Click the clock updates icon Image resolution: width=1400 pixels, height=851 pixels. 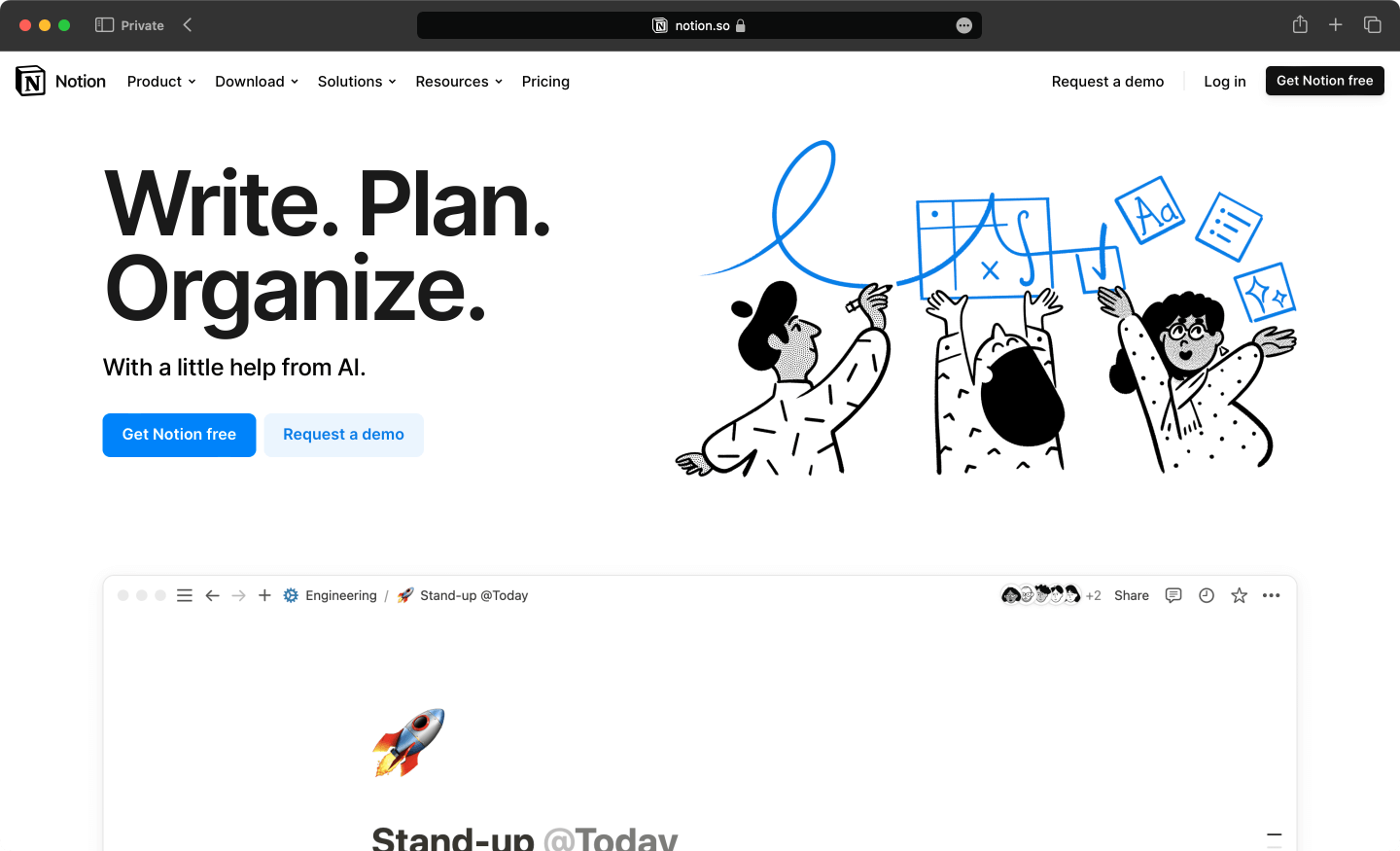click(x=1207, y=595)
